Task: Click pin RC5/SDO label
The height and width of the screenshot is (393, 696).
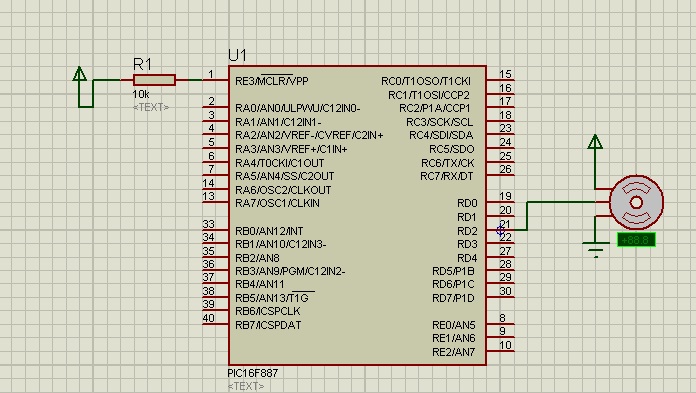Action: click(451, 149)
